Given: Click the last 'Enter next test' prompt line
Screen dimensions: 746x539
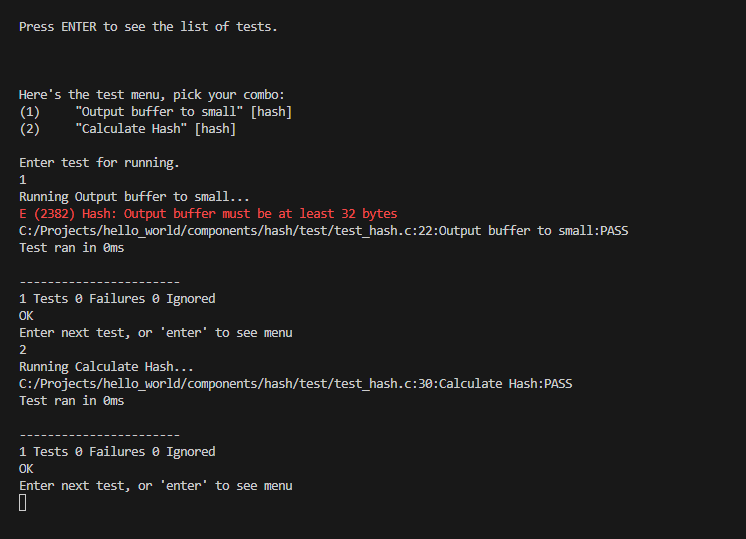Looking at the screenshot, I should pyautogui.click(x=156, y=486).
